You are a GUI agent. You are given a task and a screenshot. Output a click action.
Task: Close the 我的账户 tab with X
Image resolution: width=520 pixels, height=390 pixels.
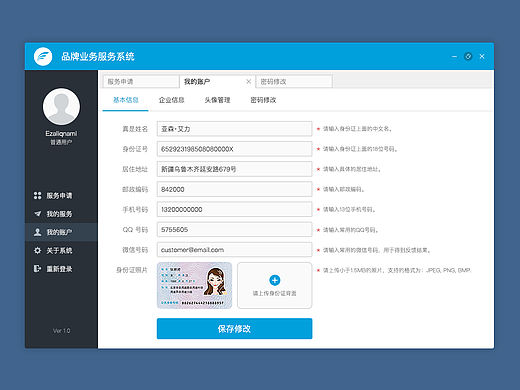click(x=248, y=81)
